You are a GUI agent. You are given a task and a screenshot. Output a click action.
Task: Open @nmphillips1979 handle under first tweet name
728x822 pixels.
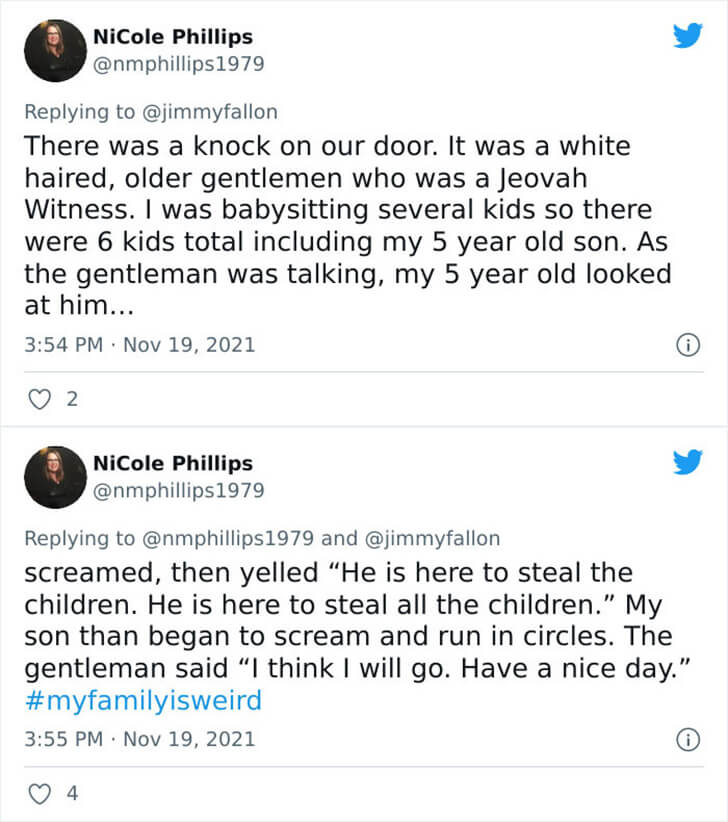(x=179, y=64)
